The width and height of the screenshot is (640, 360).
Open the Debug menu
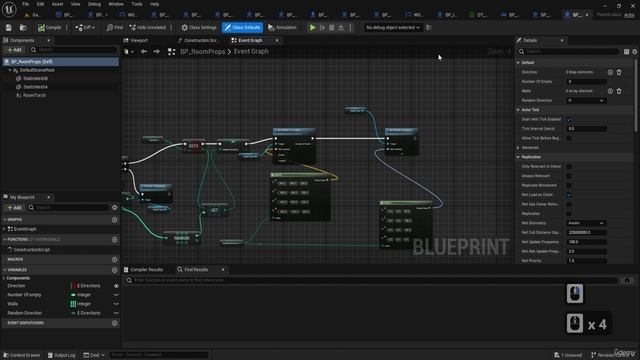point(94,4)
